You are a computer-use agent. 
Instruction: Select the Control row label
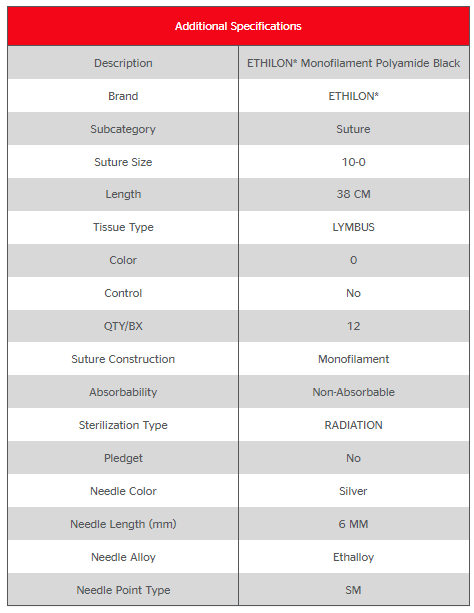point(123,293)
